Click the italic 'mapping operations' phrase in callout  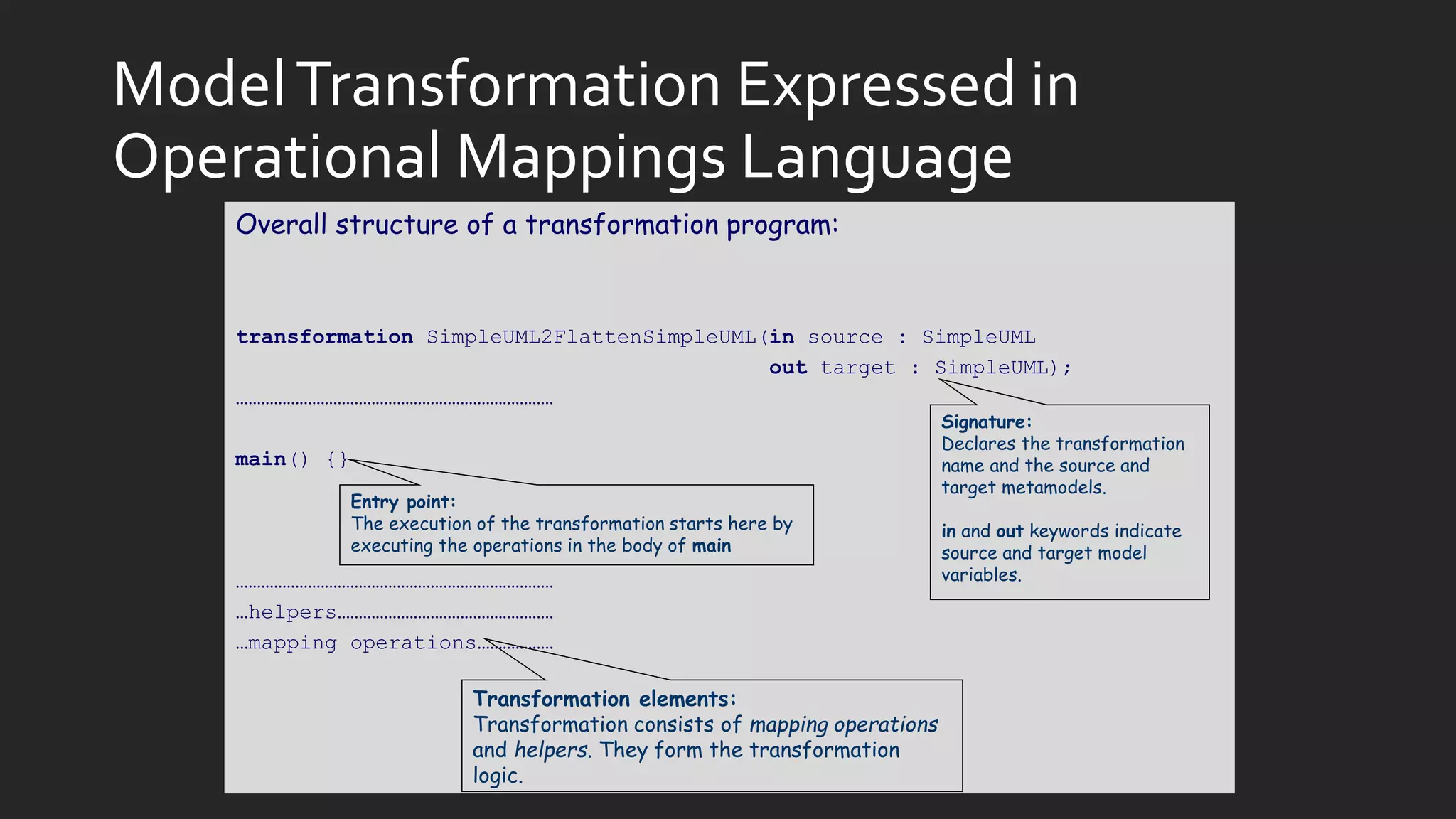coord(843,724)
